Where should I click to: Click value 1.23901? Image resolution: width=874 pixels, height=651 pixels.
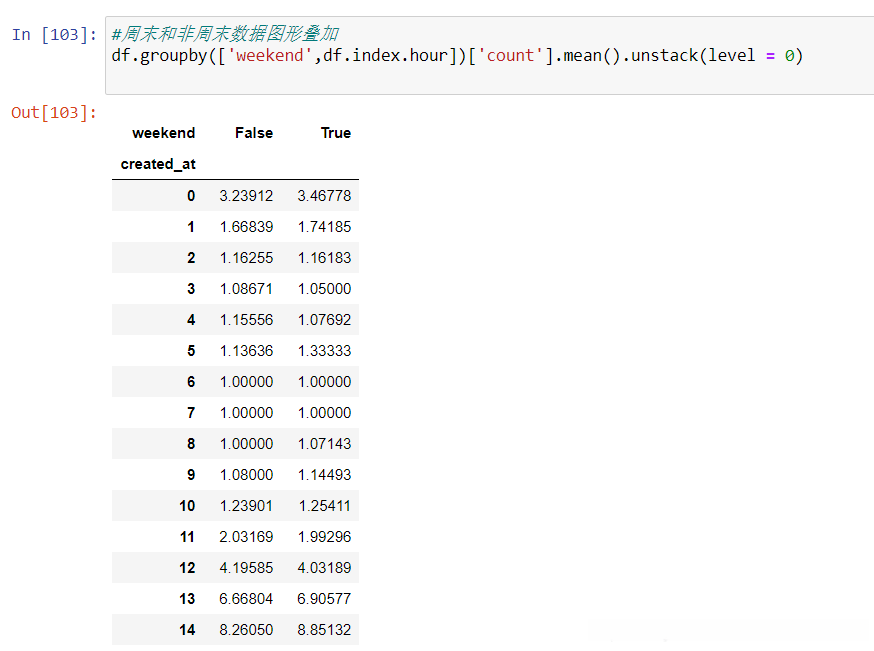pos(246,506)
